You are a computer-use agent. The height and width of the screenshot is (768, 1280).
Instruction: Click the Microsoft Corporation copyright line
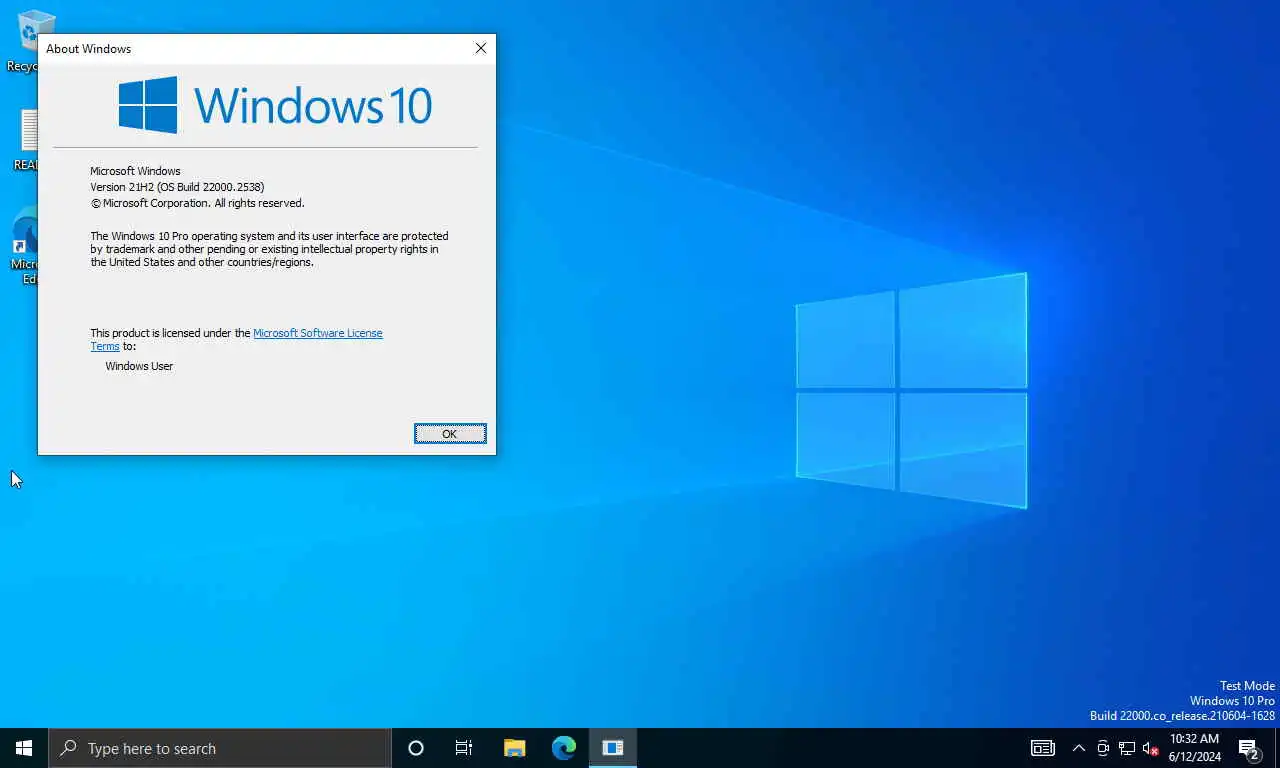197,203
